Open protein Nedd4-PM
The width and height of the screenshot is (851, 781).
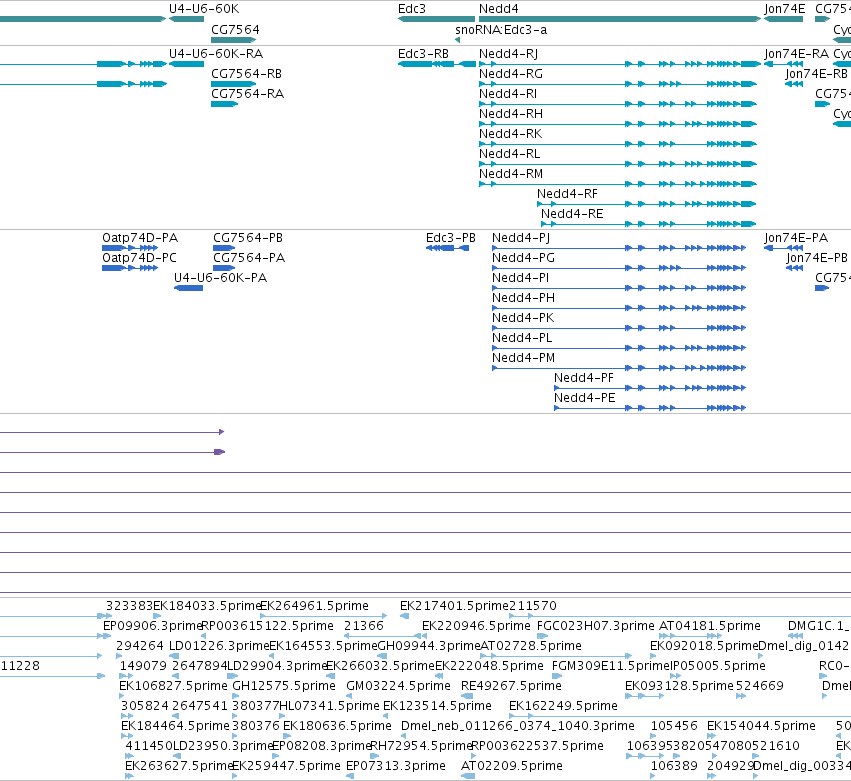(x=619, y=368)
